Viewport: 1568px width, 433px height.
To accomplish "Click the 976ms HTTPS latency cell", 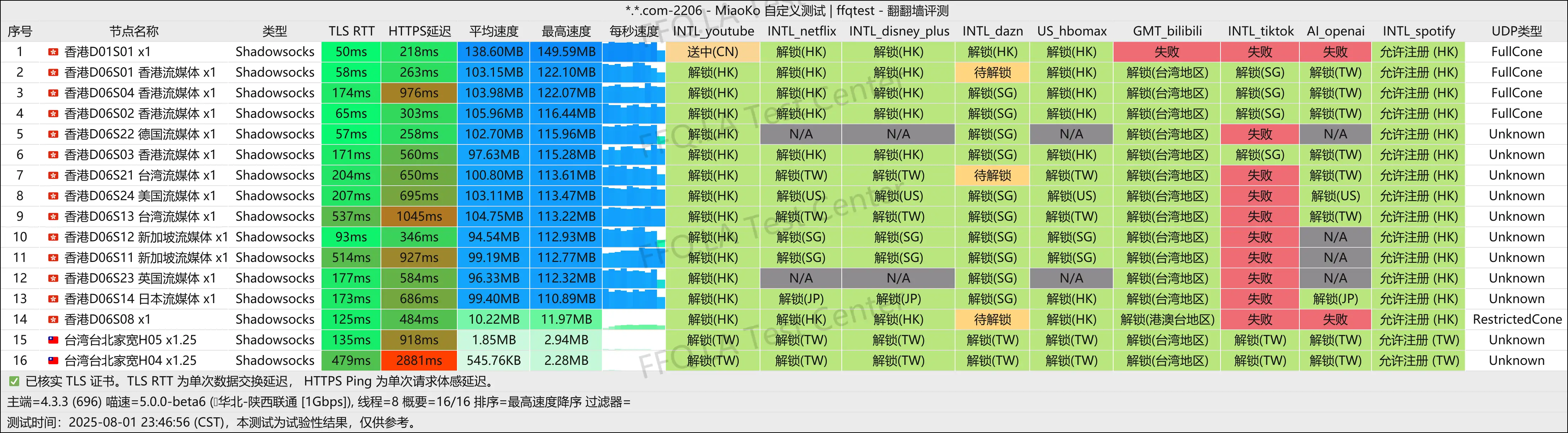I will click(x=419, y=93).
